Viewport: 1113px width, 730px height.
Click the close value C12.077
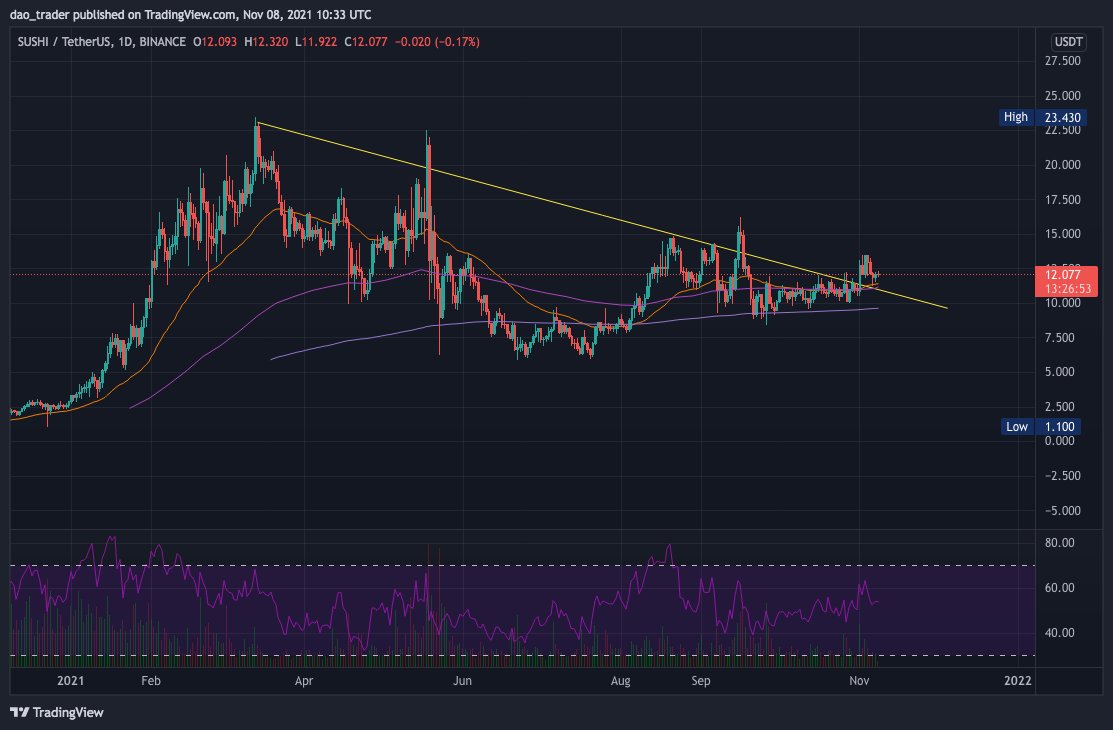(366, 42)
